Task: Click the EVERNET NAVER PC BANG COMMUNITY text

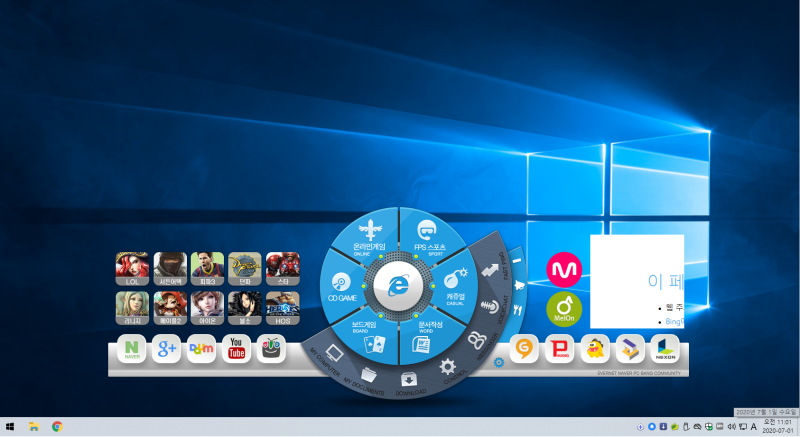Action: pyautogui.click(x=639, y=373)
